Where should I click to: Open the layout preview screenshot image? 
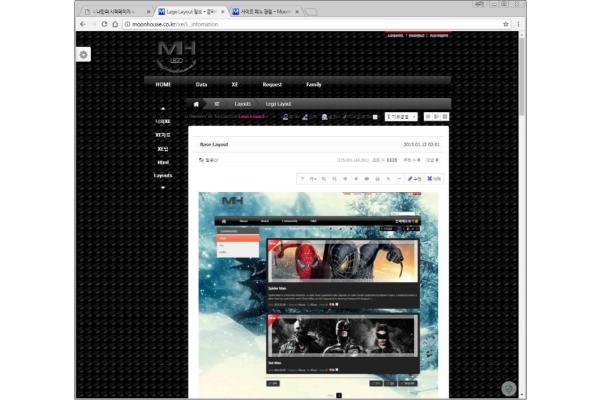(x=318, y=295)
